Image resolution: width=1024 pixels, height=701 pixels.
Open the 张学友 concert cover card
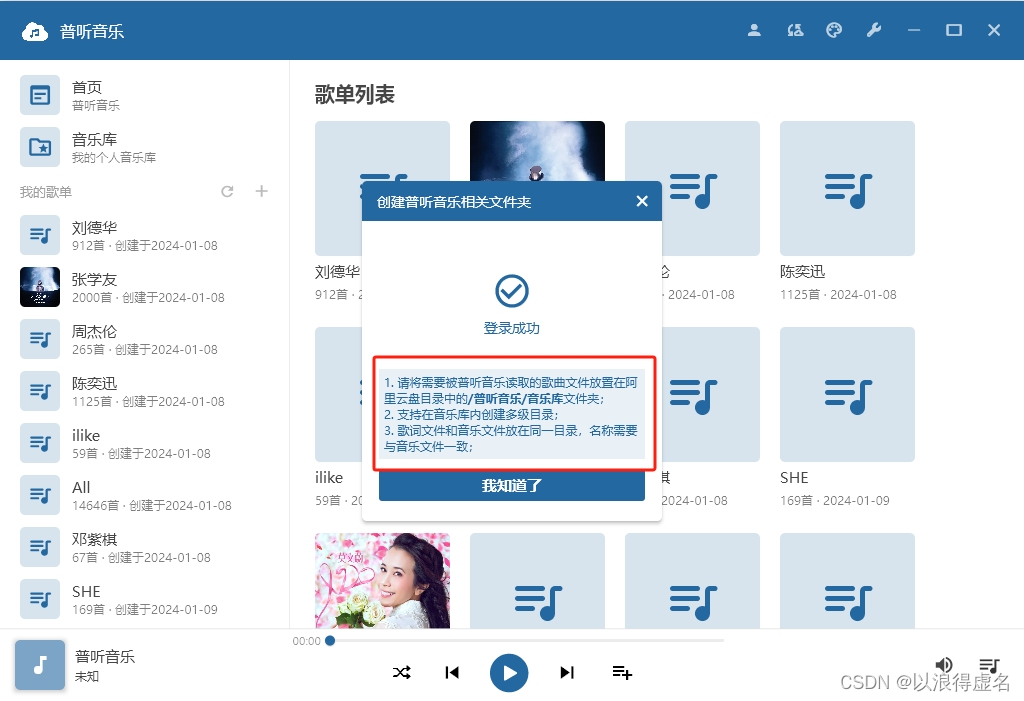(x=537, y=151)
